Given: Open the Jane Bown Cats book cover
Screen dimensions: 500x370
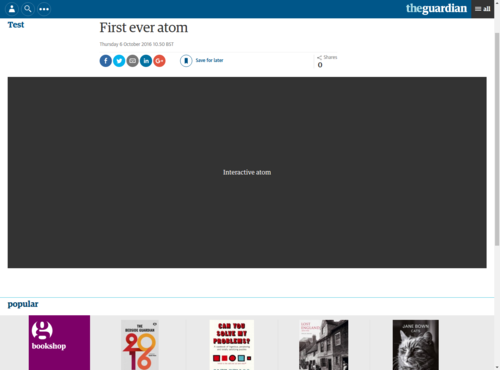Looking at the screenshot, I should [x=416, y=345].
